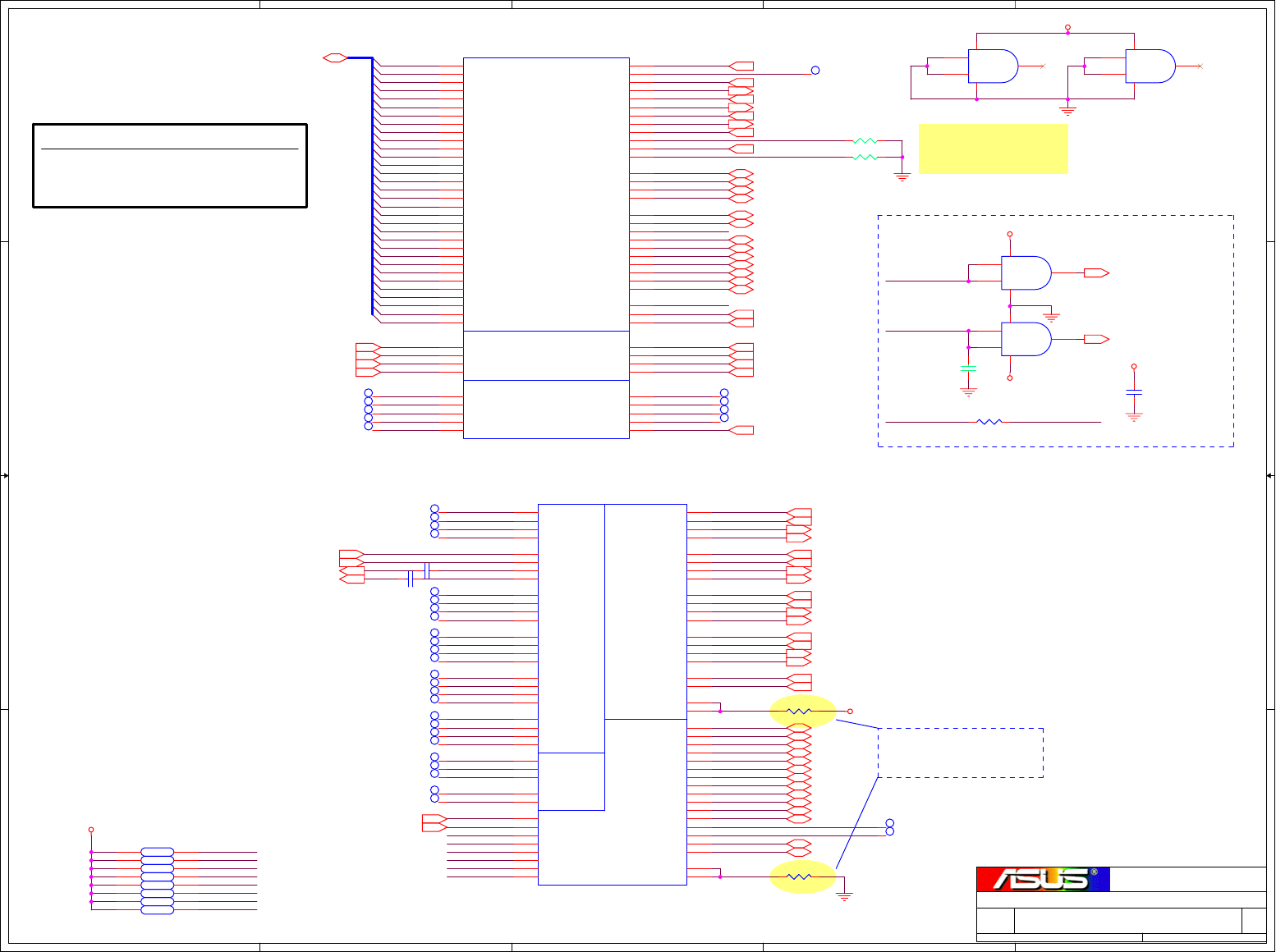The height and width of the screenshot is (952, 1276).
Task: Click ground symbol between the top AND gates
Action: tap(1067, 111)
